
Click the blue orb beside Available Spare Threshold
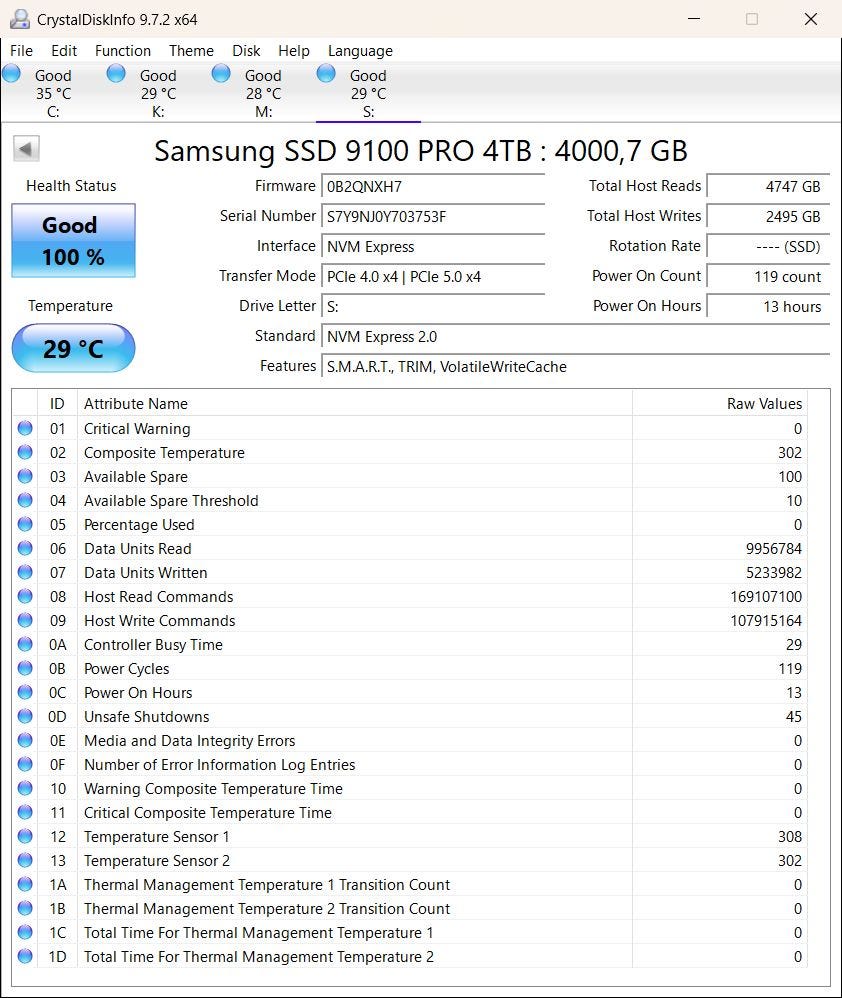(x=25, y=500)
